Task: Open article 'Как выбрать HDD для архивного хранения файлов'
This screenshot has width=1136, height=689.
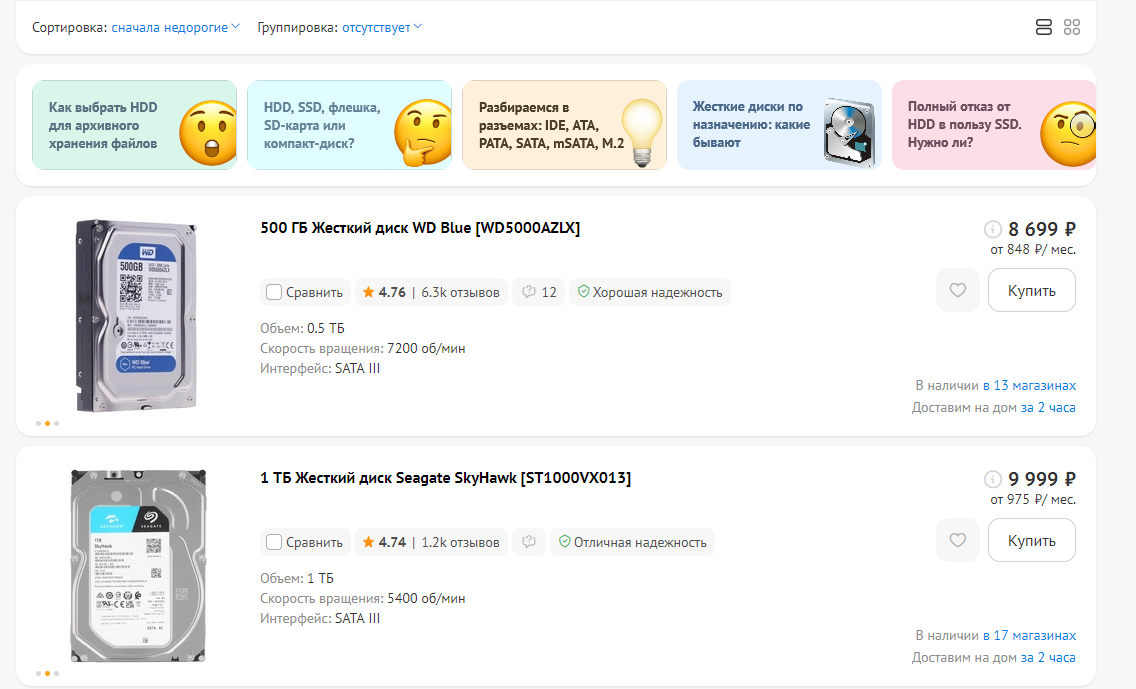Action: click(x=135, y=125)
